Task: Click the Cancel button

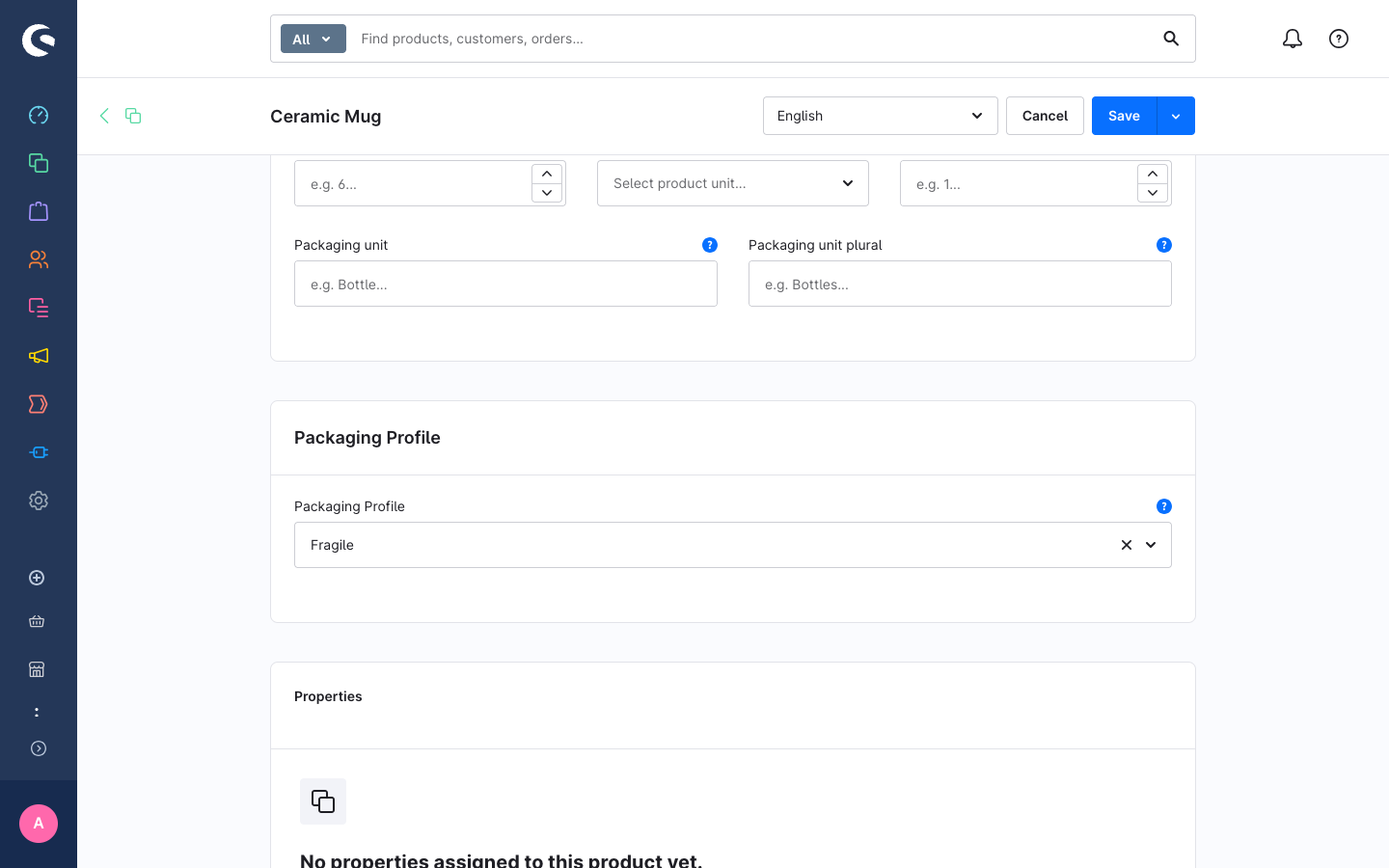Action: click(1045, 116)
